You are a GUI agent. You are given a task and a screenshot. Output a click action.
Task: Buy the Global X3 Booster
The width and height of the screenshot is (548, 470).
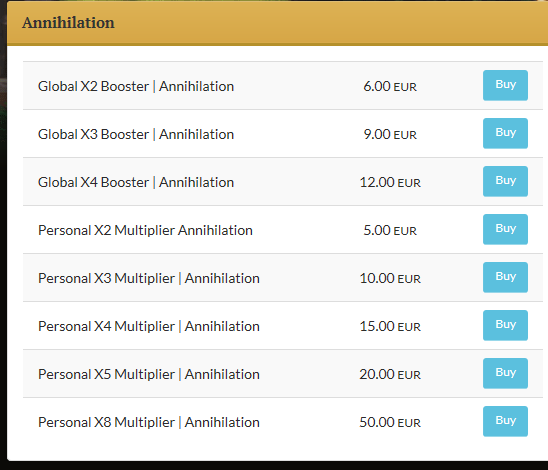(x=505, y=133)
